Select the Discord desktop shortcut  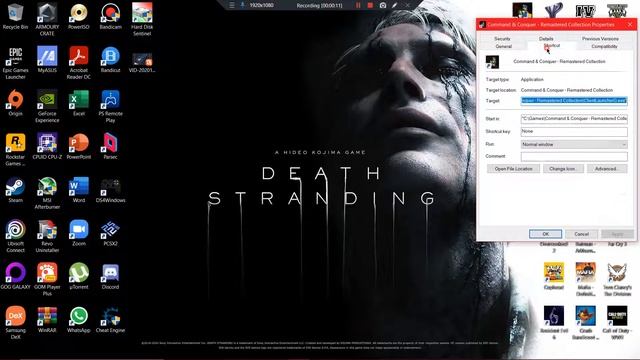point(111,276)
